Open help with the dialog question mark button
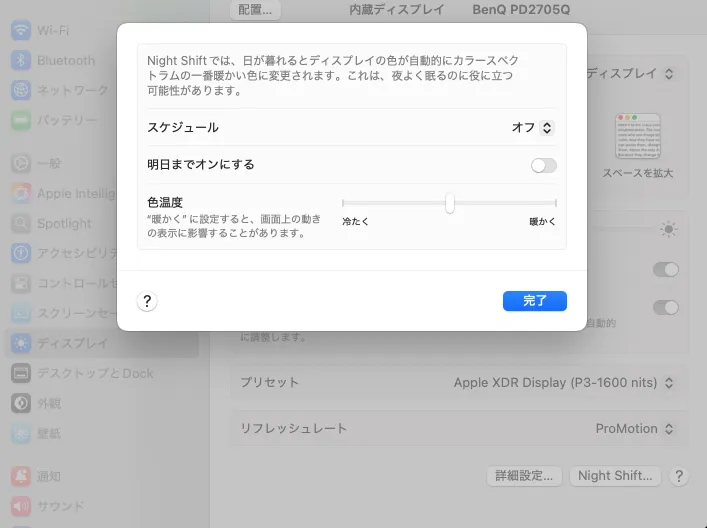 (x=147, y=301)
